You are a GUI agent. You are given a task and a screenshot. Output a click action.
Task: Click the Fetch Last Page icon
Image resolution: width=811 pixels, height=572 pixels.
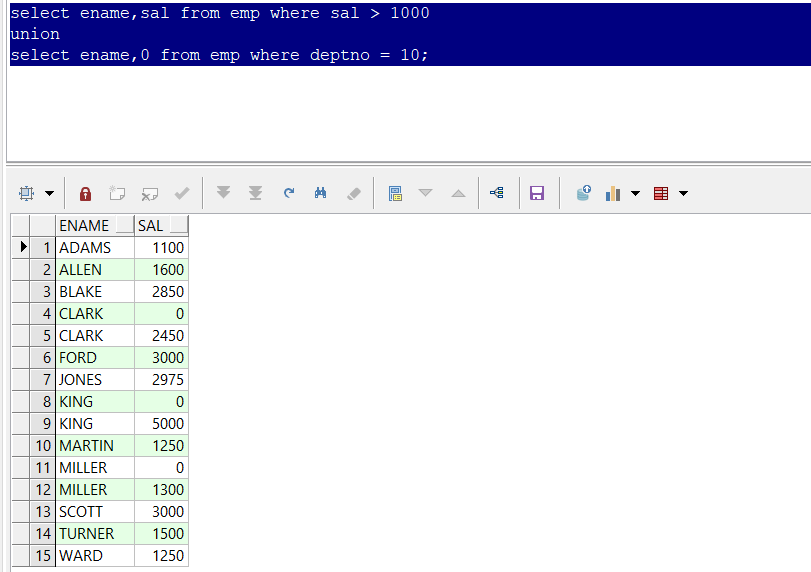[x=256, y=193]
